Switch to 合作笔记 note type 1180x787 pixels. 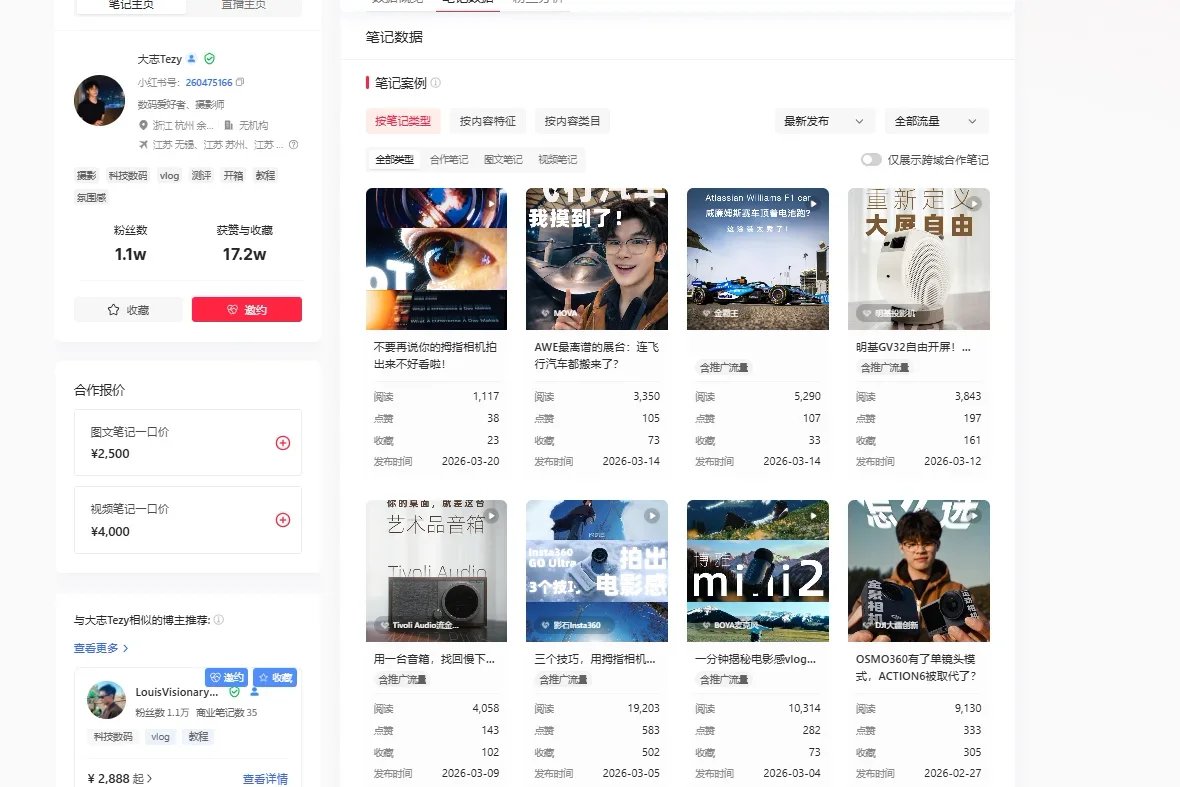[x=449, y=160]
